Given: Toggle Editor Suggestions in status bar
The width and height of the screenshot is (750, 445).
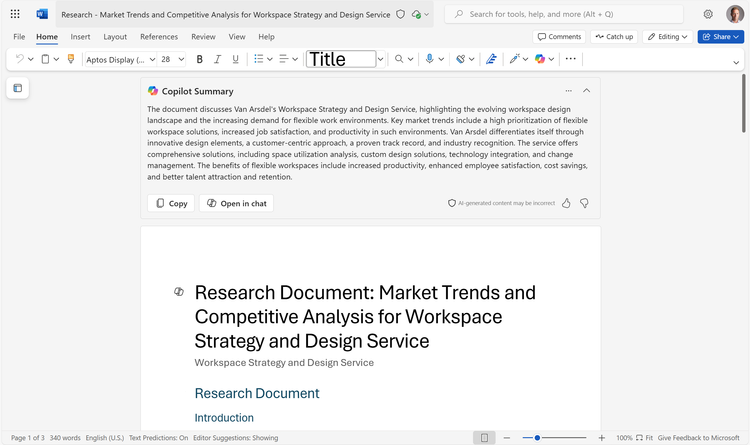Looking at the screenshot, I should [236, 438].
